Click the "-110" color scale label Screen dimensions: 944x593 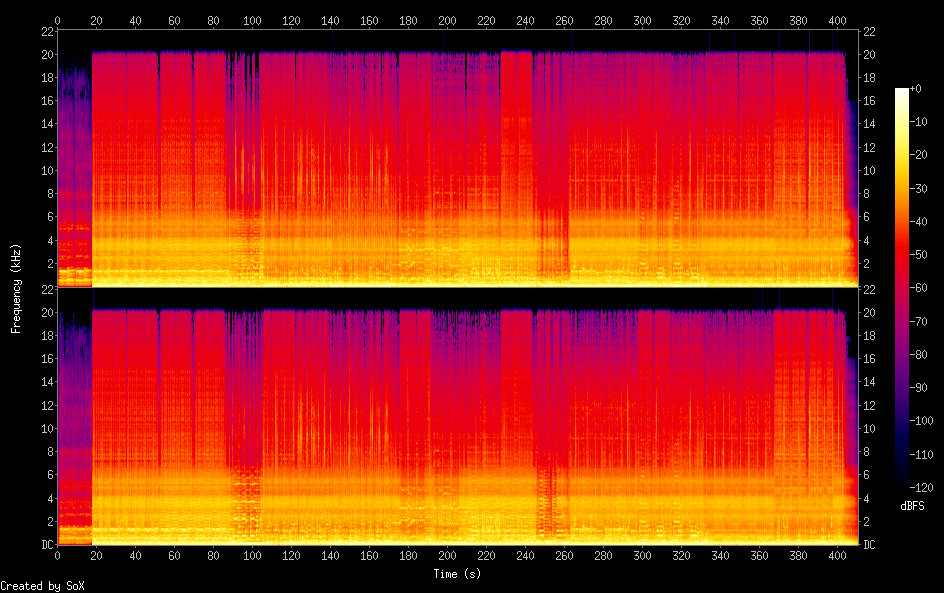(922, 455)
